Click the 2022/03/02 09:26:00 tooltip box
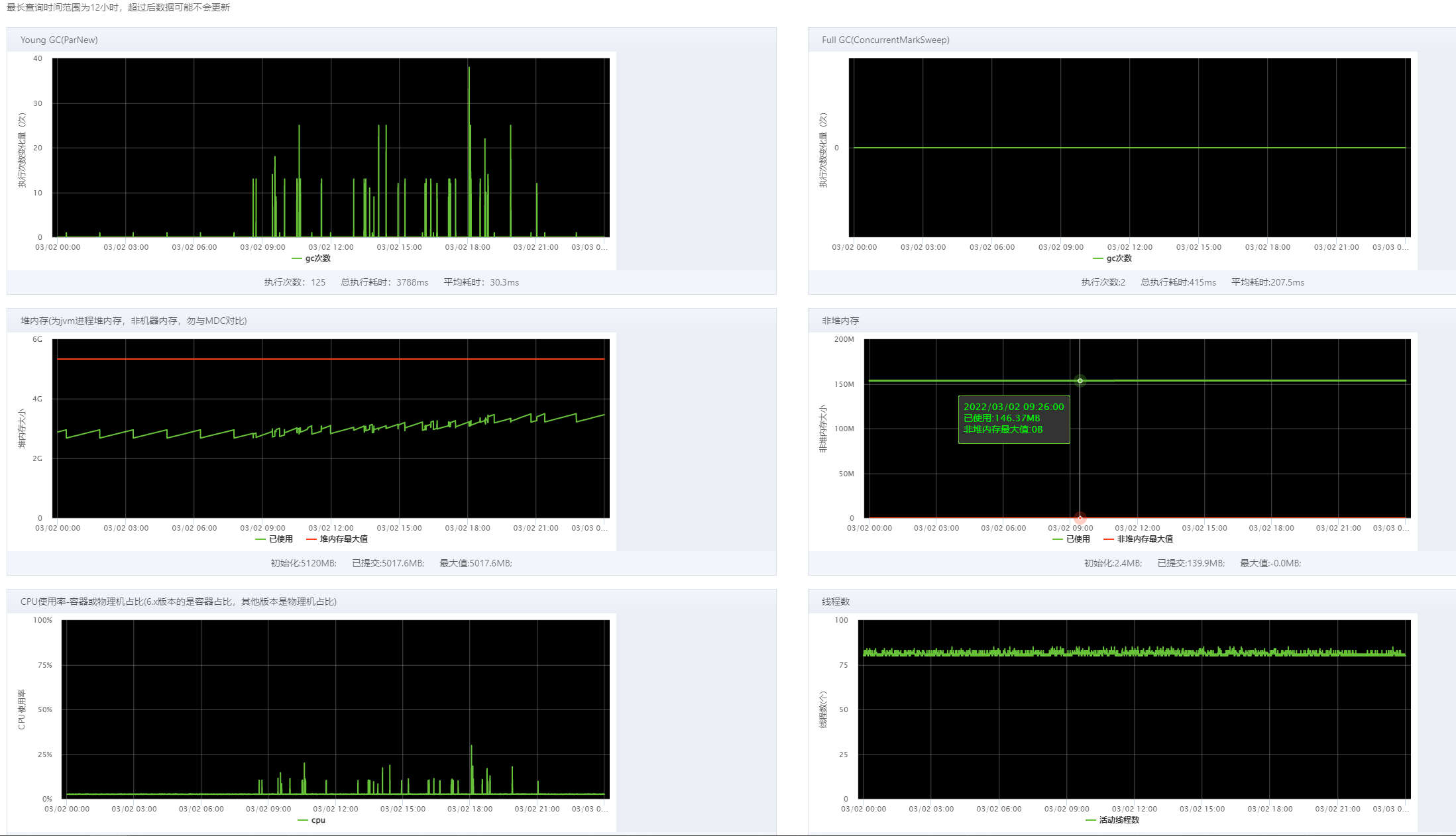This screenshot has width=1456, height=836. click(x=1013, y=419)
